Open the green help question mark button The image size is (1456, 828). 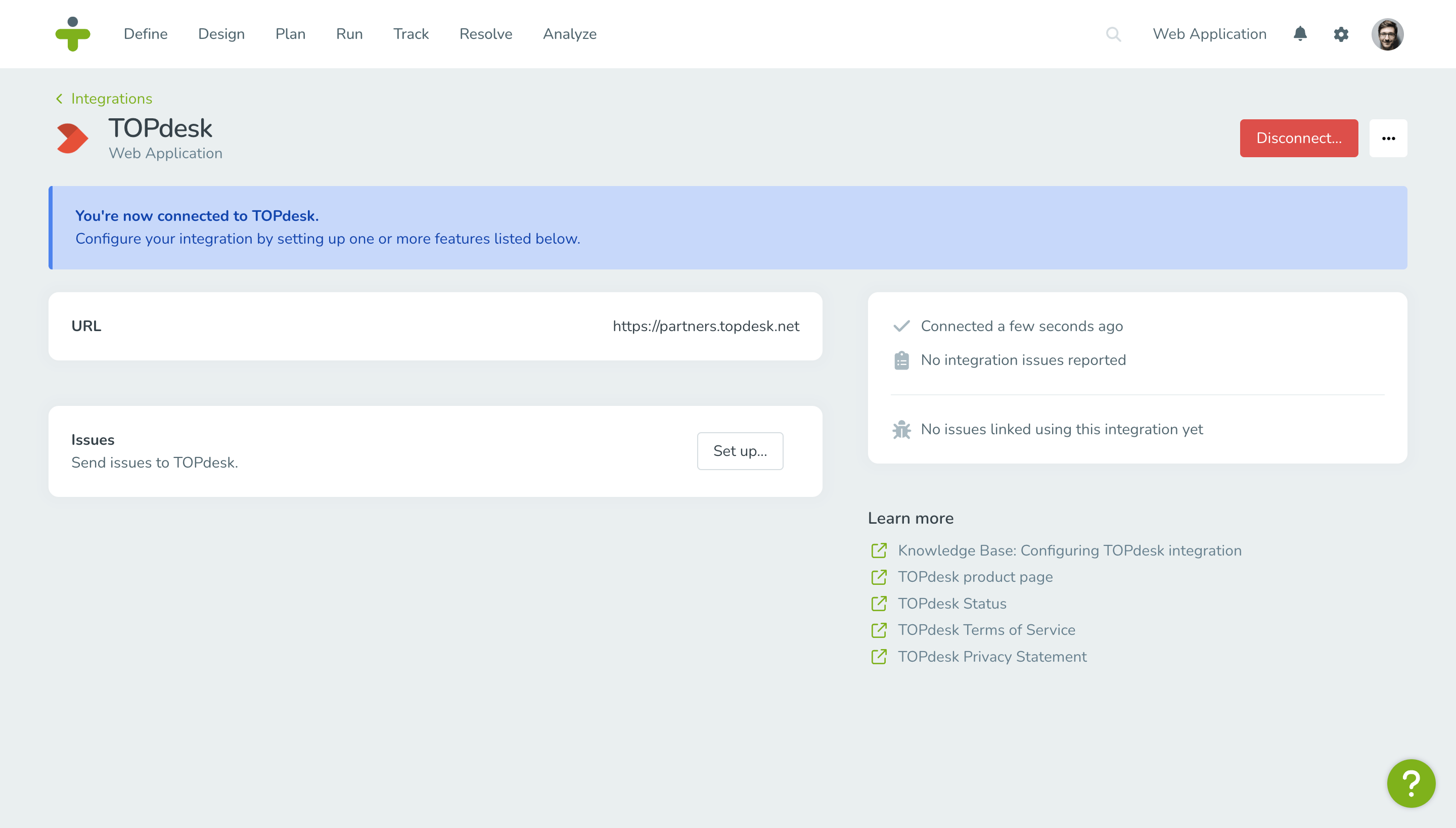click(x=1410, y=783)
